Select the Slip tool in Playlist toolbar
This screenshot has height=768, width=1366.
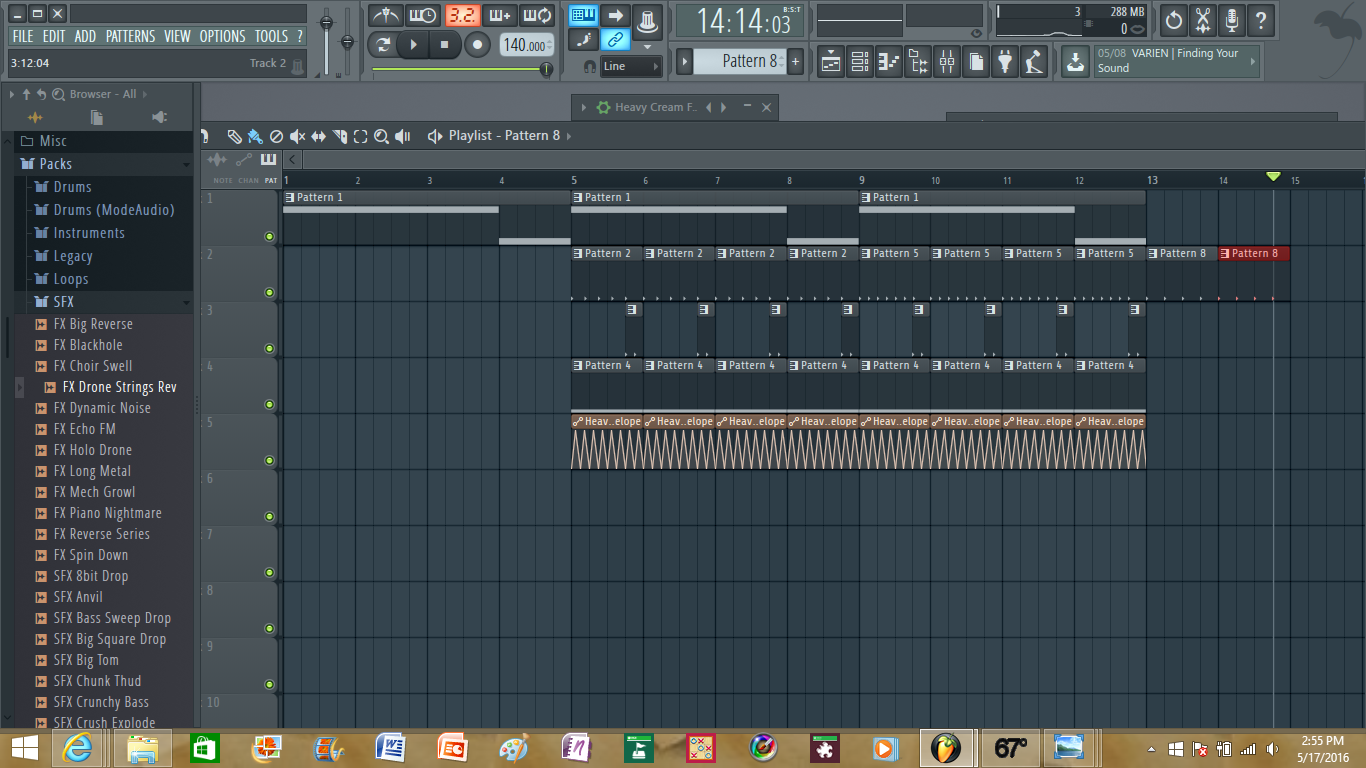pos(318,136)
